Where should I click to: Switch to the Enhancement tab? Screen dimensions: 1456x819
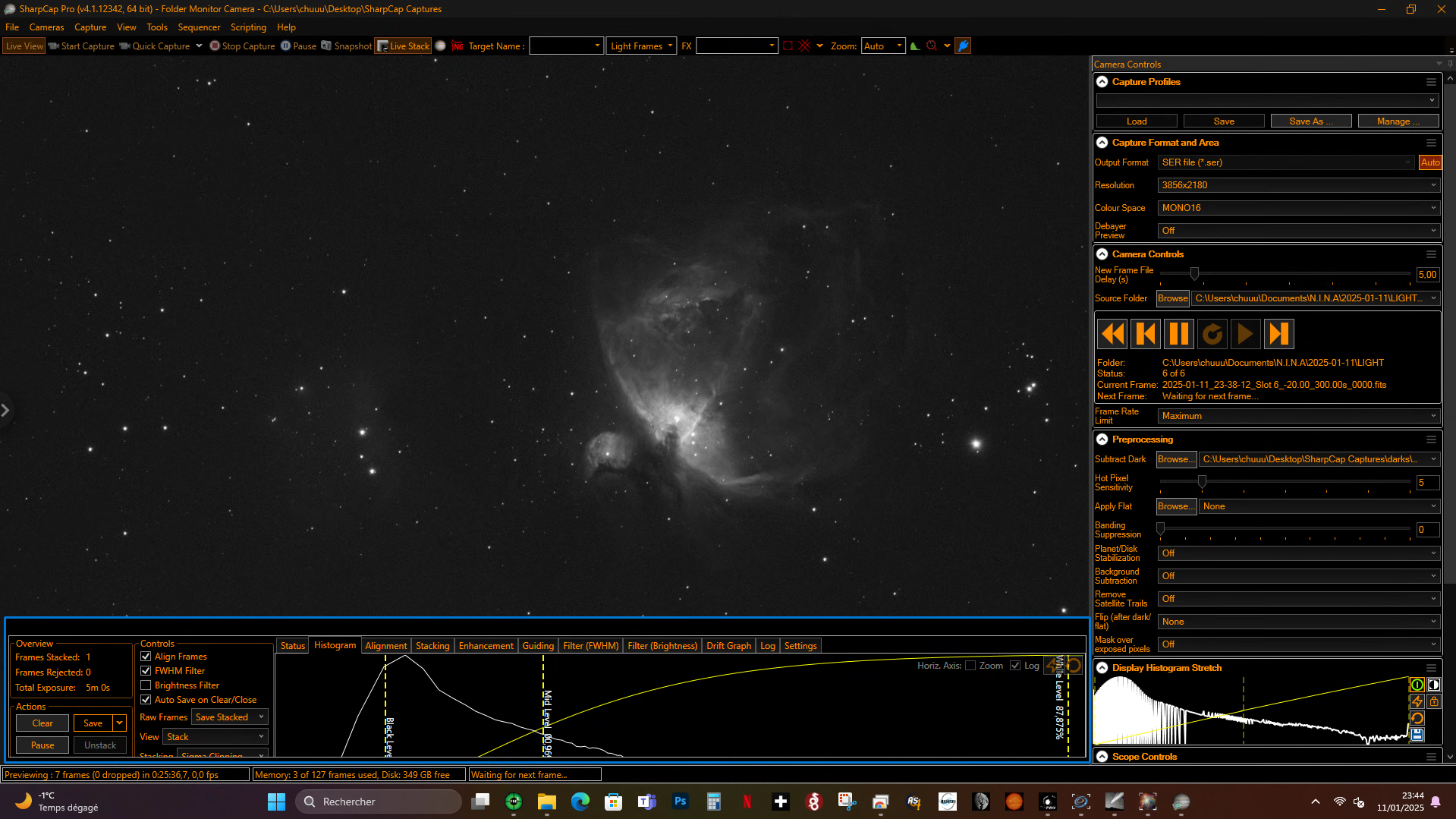[x=486, y=646]
